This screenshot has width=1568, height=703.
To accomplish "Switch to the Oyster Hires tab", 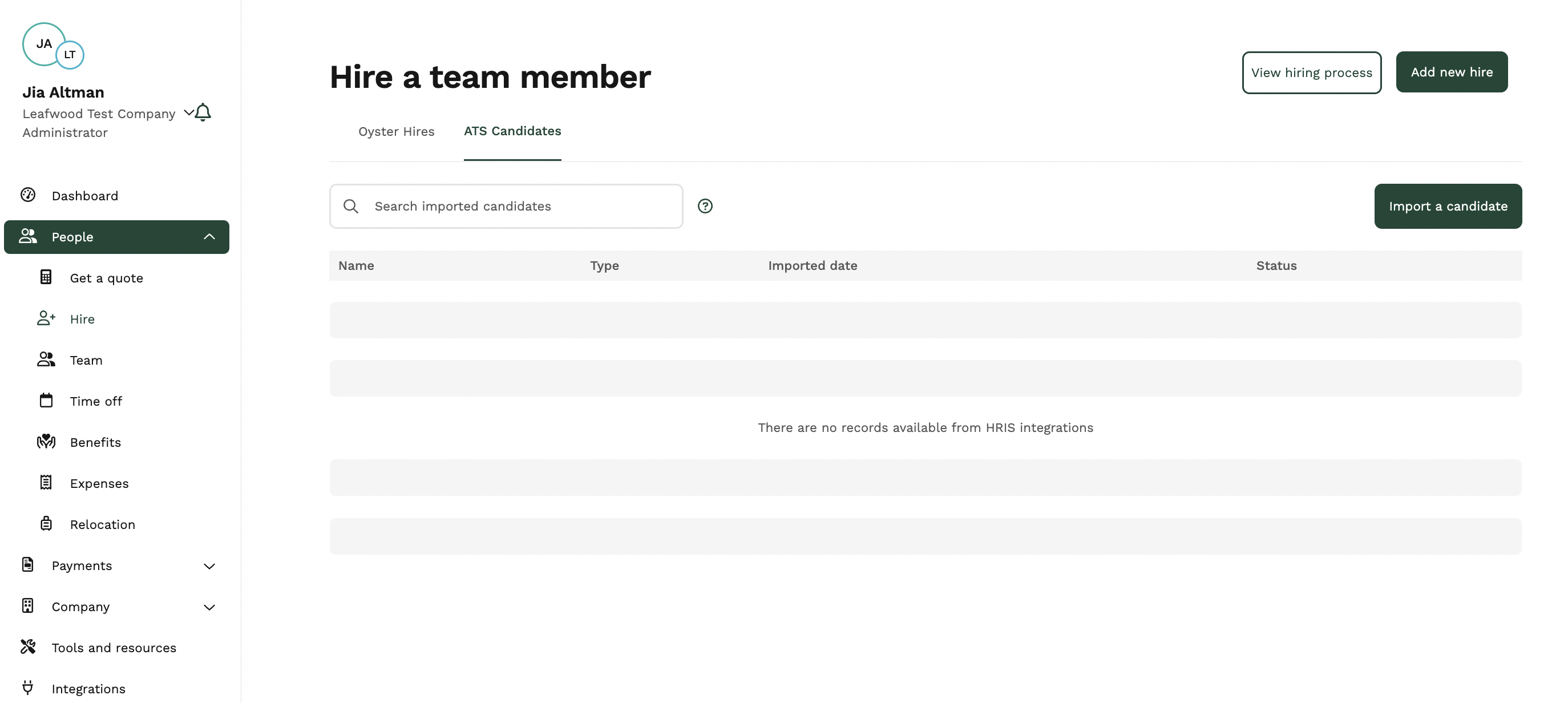I will tap(396, 131).
